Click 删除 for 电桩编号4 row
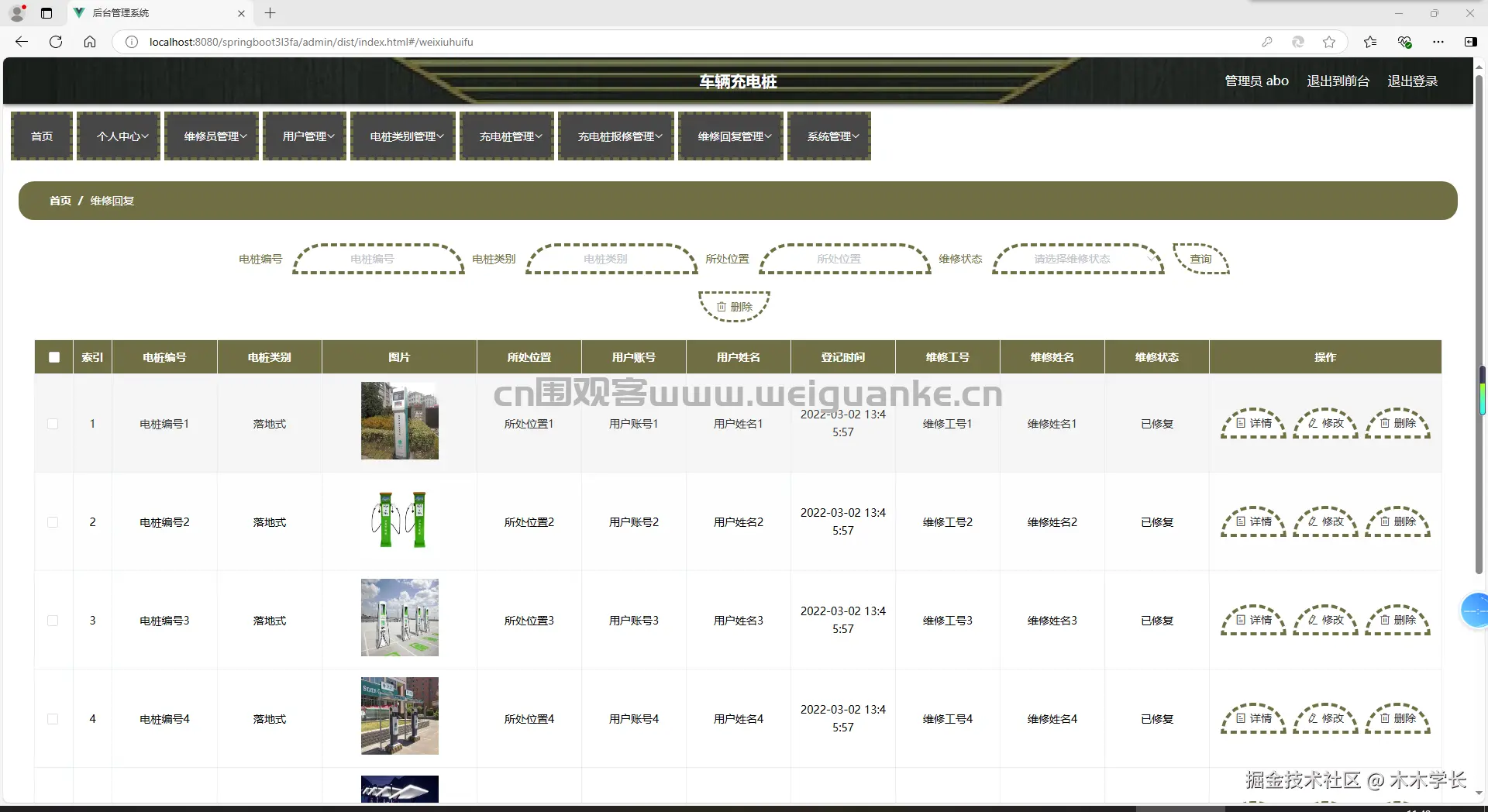 [1397, 719]
